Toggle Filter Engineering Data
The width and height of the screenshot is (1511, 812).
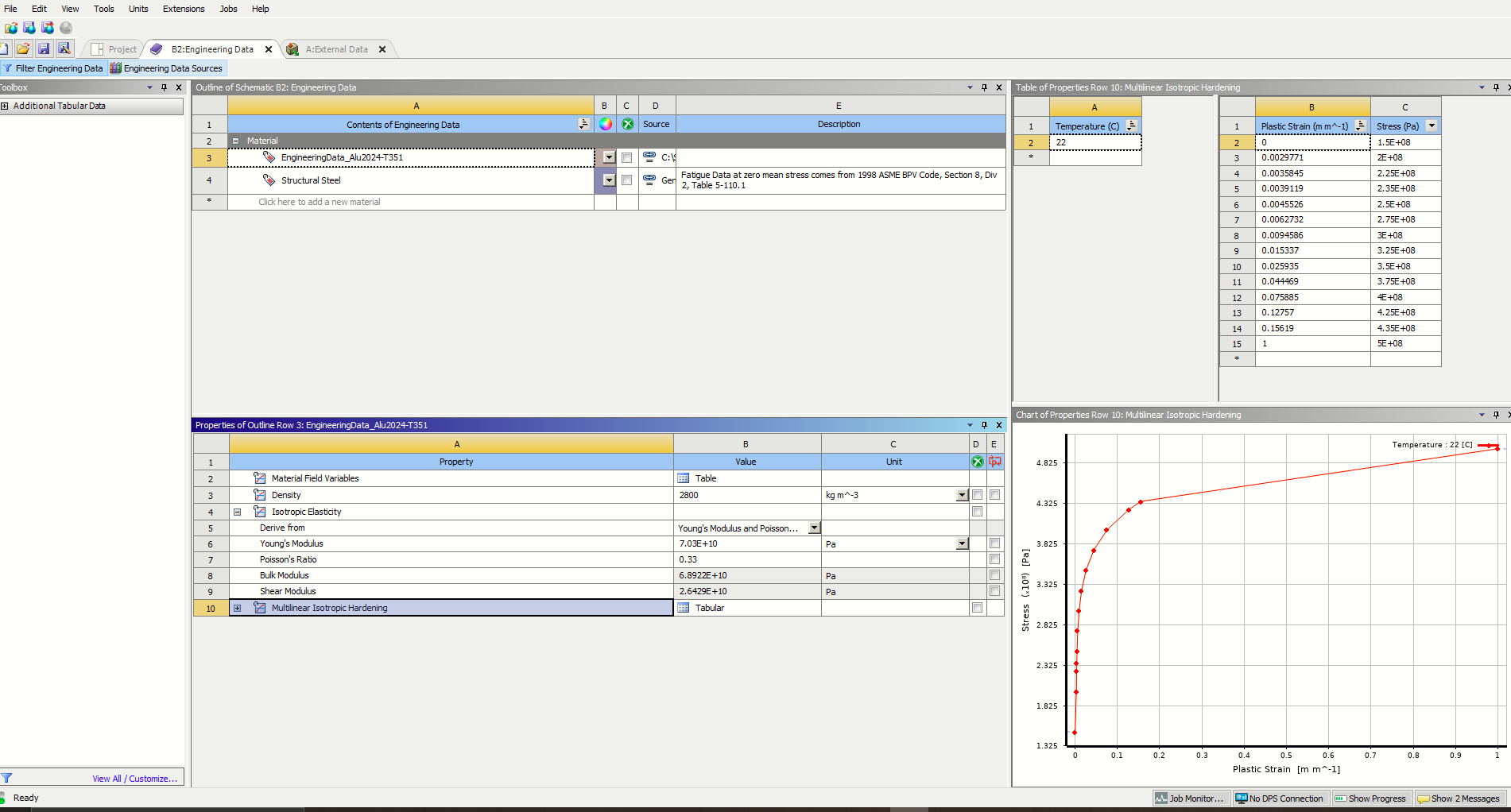(x=53, y=68)
